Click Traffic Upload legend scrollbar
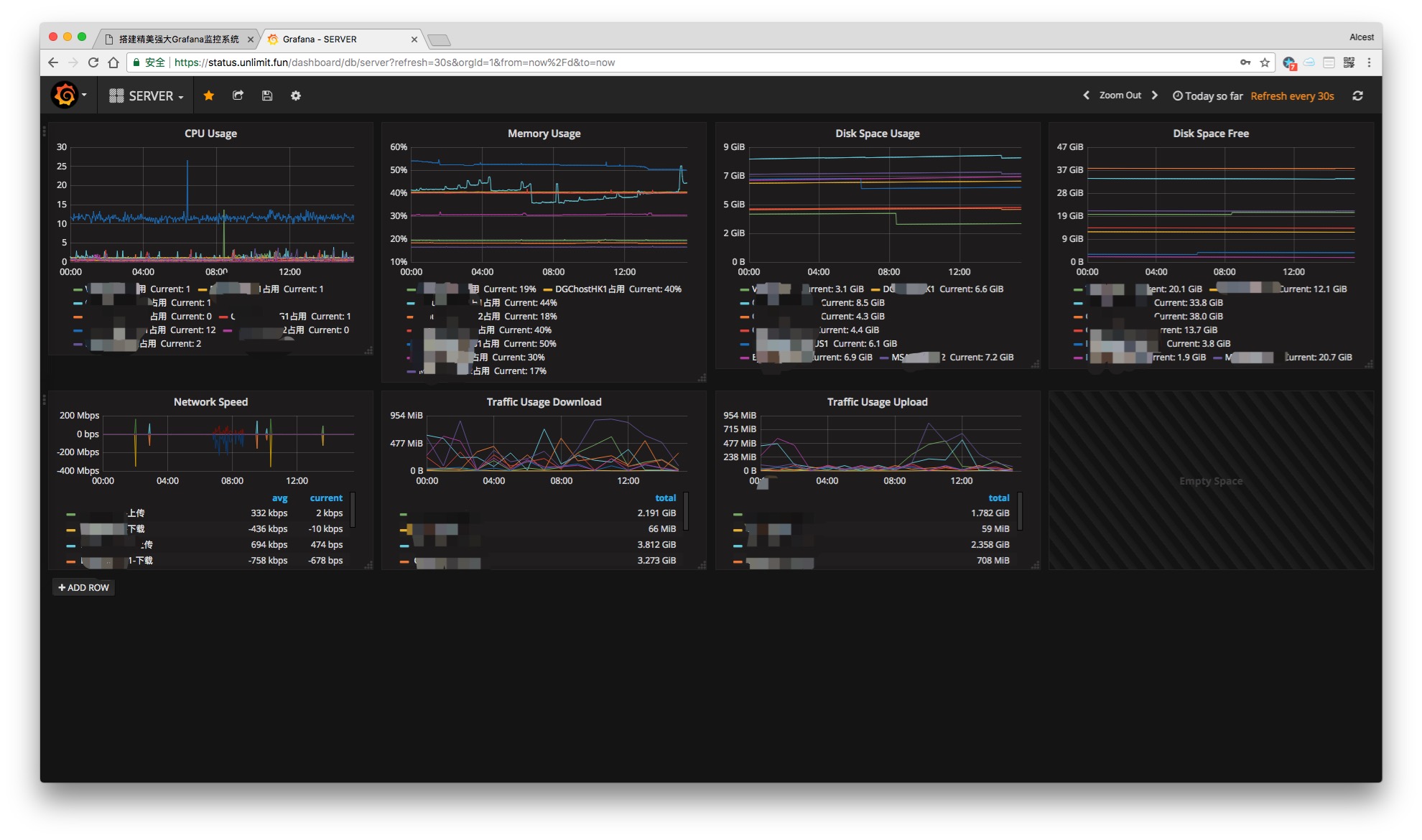Screen dimensions: 1422x840 [1020, 511]
